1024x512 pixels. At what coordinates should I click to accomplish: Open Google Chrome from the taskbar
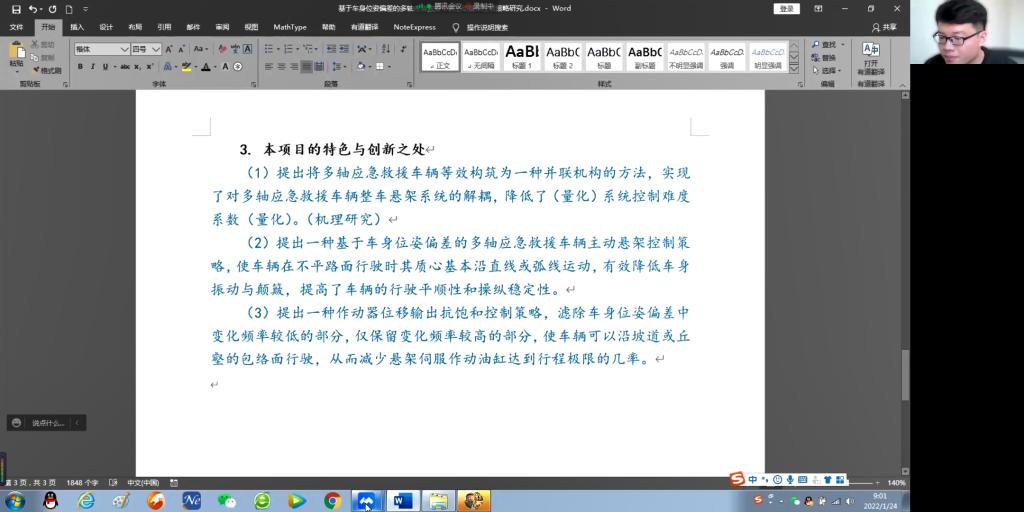click(333, 500)
